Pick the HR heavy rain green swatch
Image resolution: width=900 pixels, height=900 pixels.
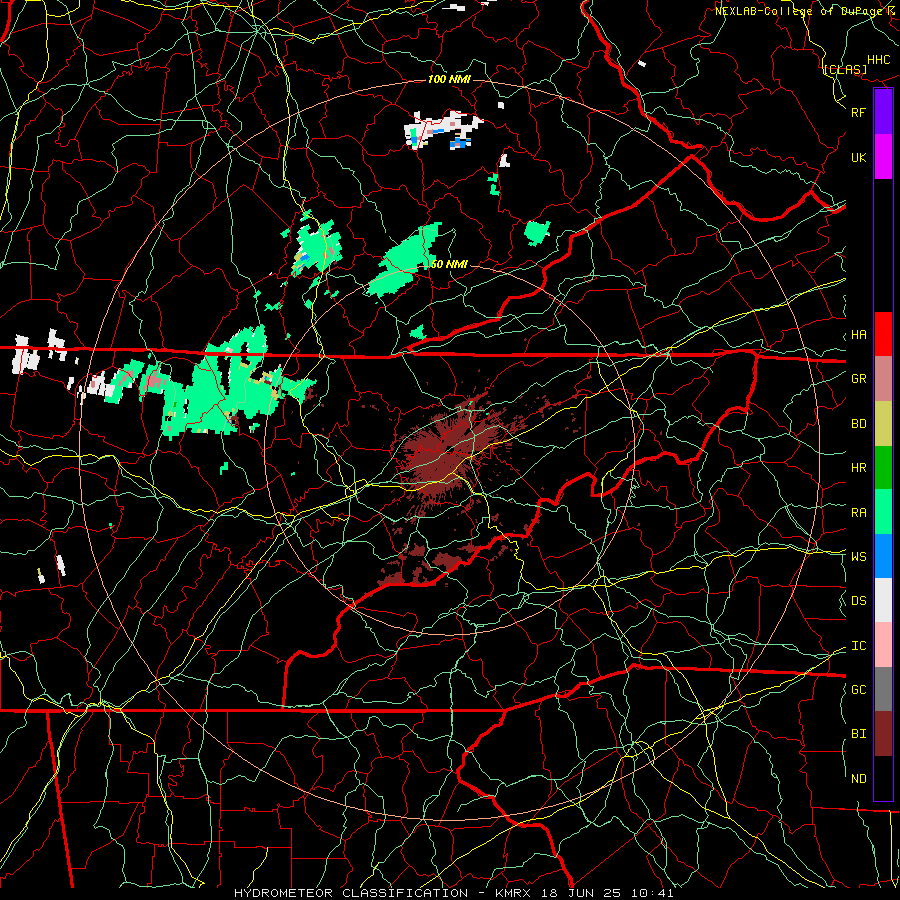point(883,468)
